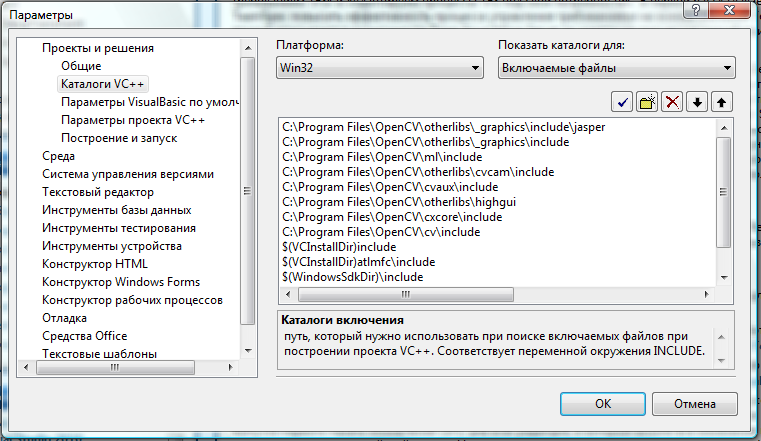Select Проекты и решения tree node
The width and height of the screenshot is (761, 441).
tap(98, 48)
